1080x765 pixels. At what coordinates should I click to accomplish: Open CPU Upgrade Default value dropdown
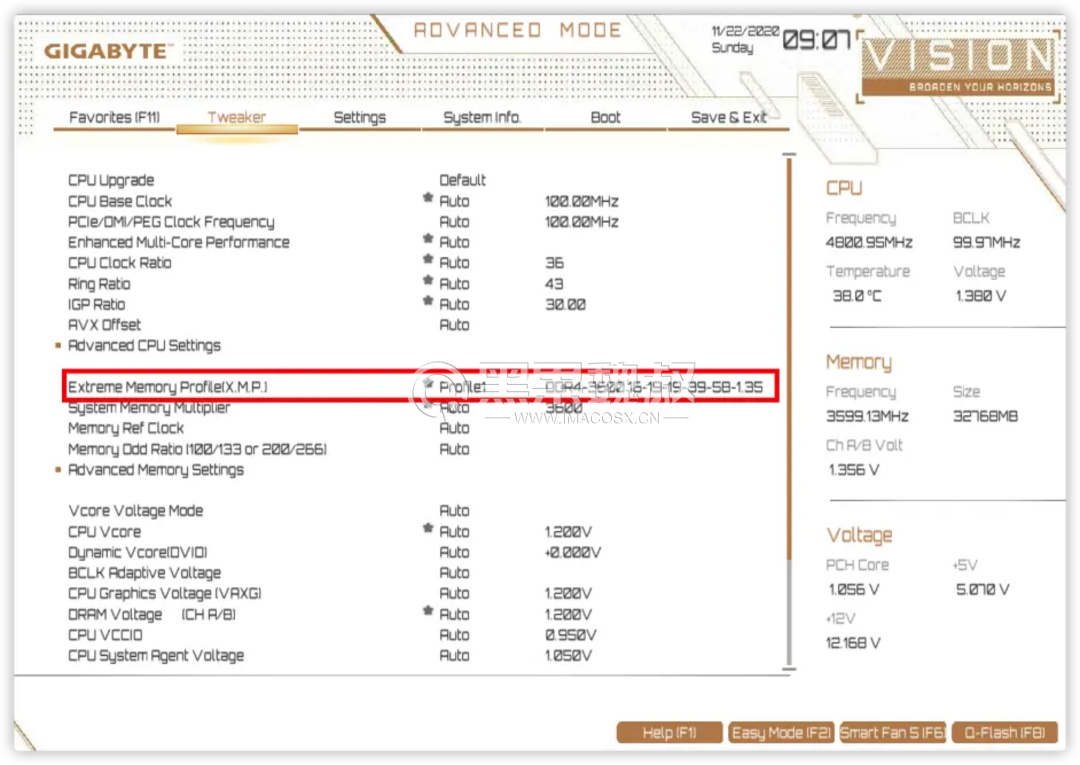[462, 180]
